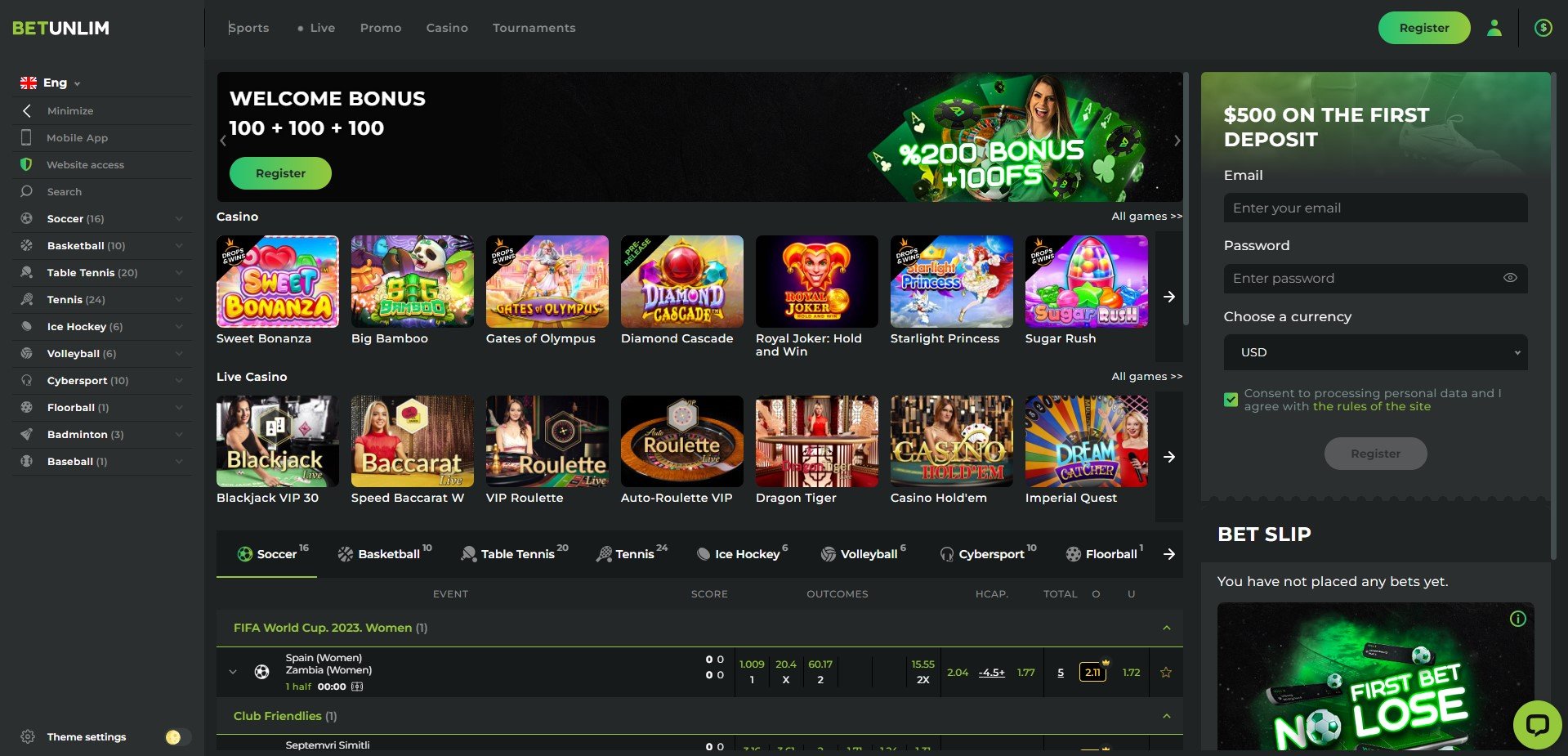
Task: Click the Enter your email field
Action: point(1375,208)
